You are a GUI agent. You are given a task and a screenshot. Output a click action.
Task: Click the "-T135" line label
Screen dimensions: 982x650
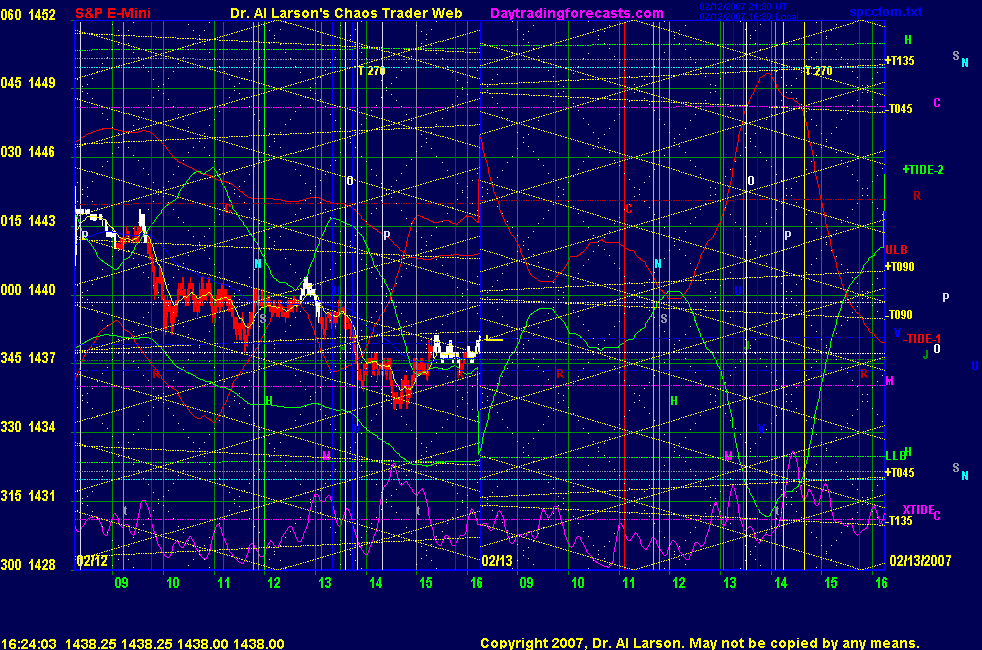pos(900,521)
